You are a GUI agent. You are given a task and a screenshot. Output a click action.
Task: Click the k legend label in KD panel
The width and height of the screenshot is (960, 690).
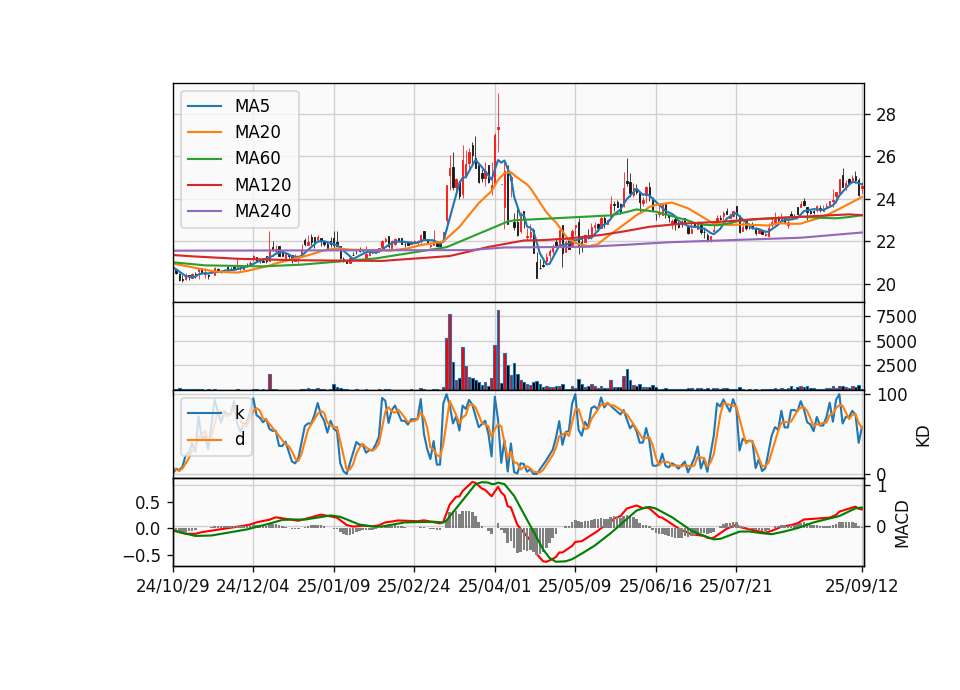pos(240,413)
